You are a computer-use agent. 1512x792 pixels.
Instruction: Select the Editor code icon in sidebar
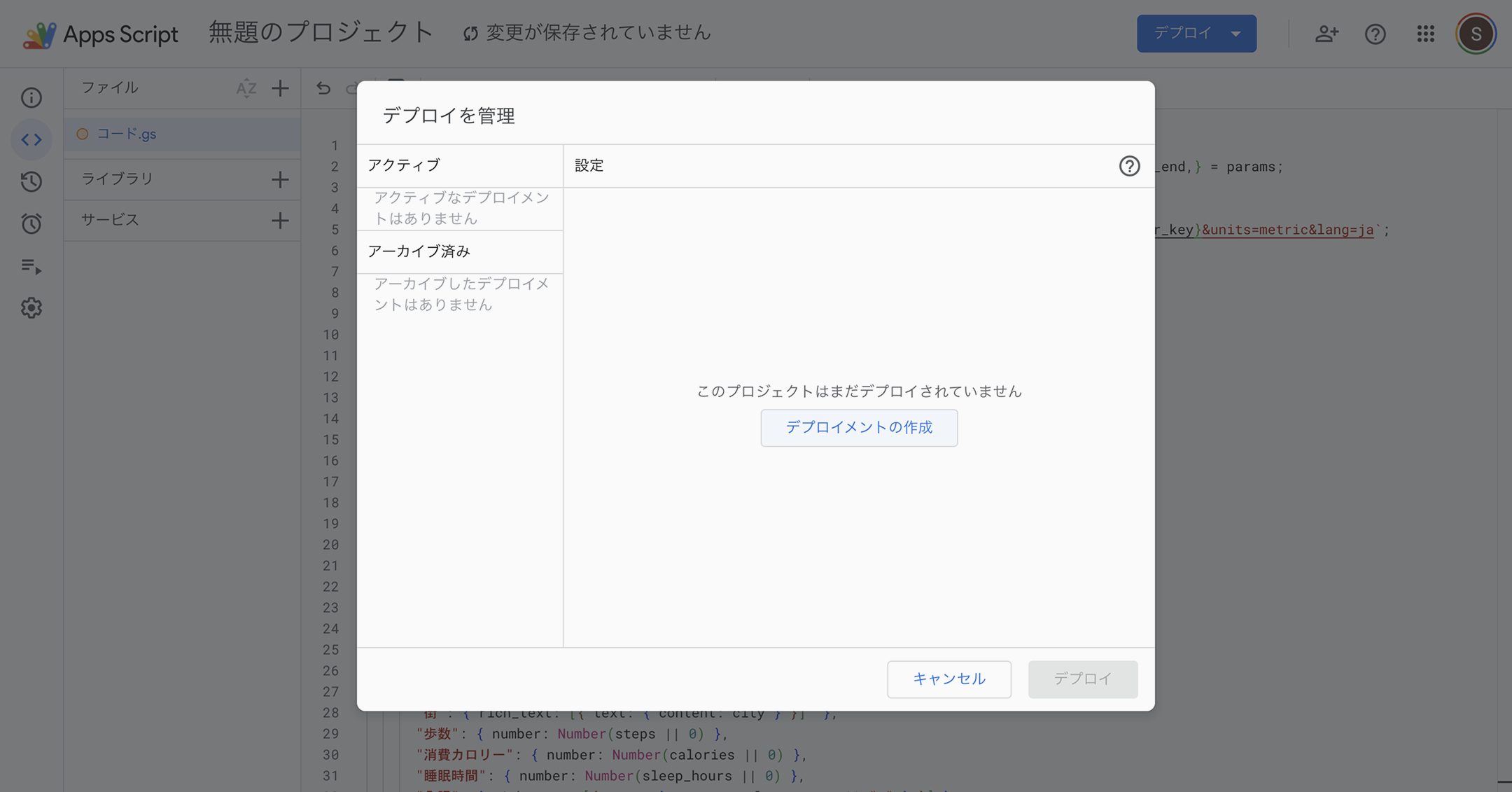coord(31,139)
